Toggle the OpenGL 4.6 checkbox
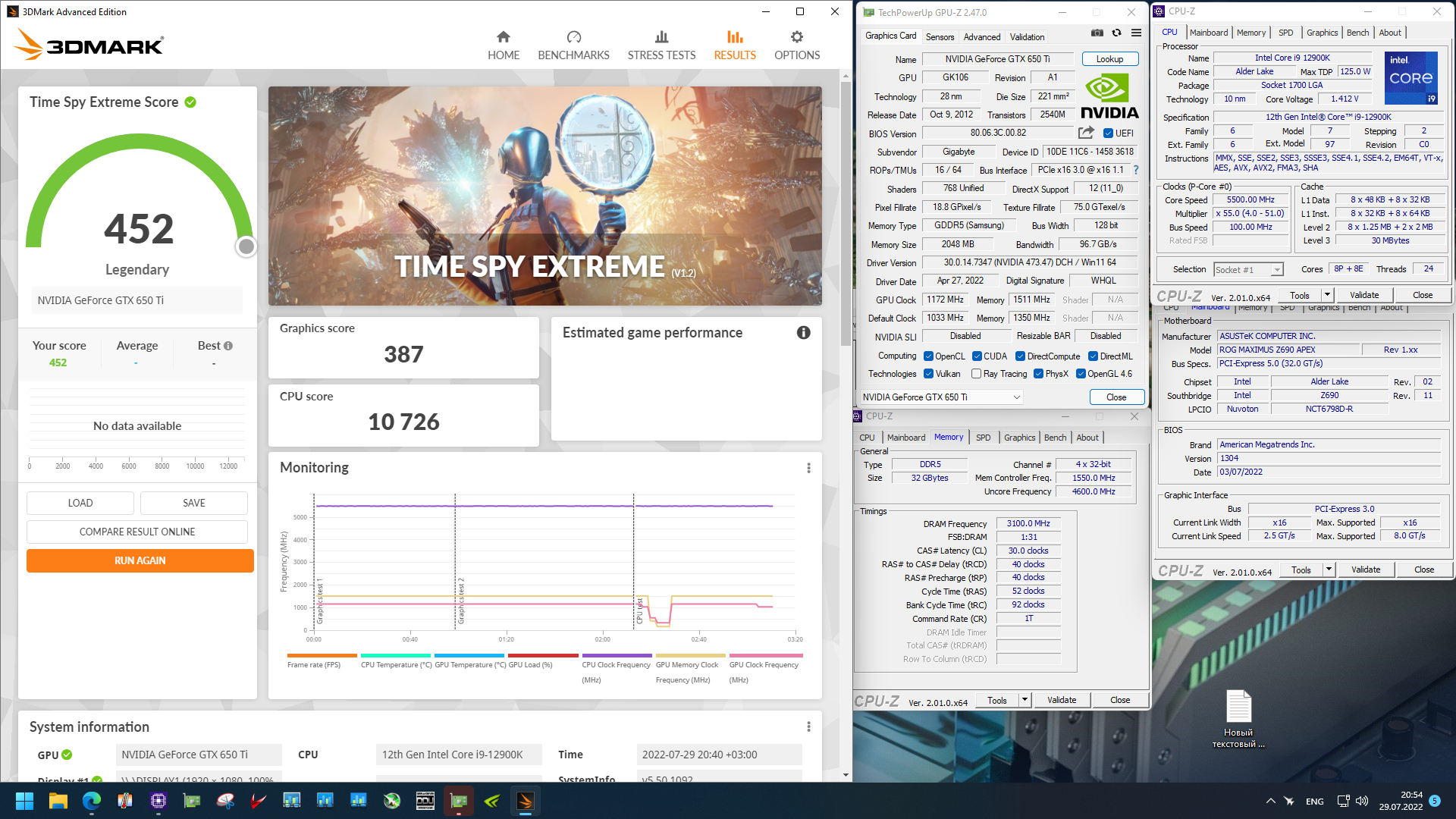The width and height of the screenshot is (1456, 819). [1081, 374]
